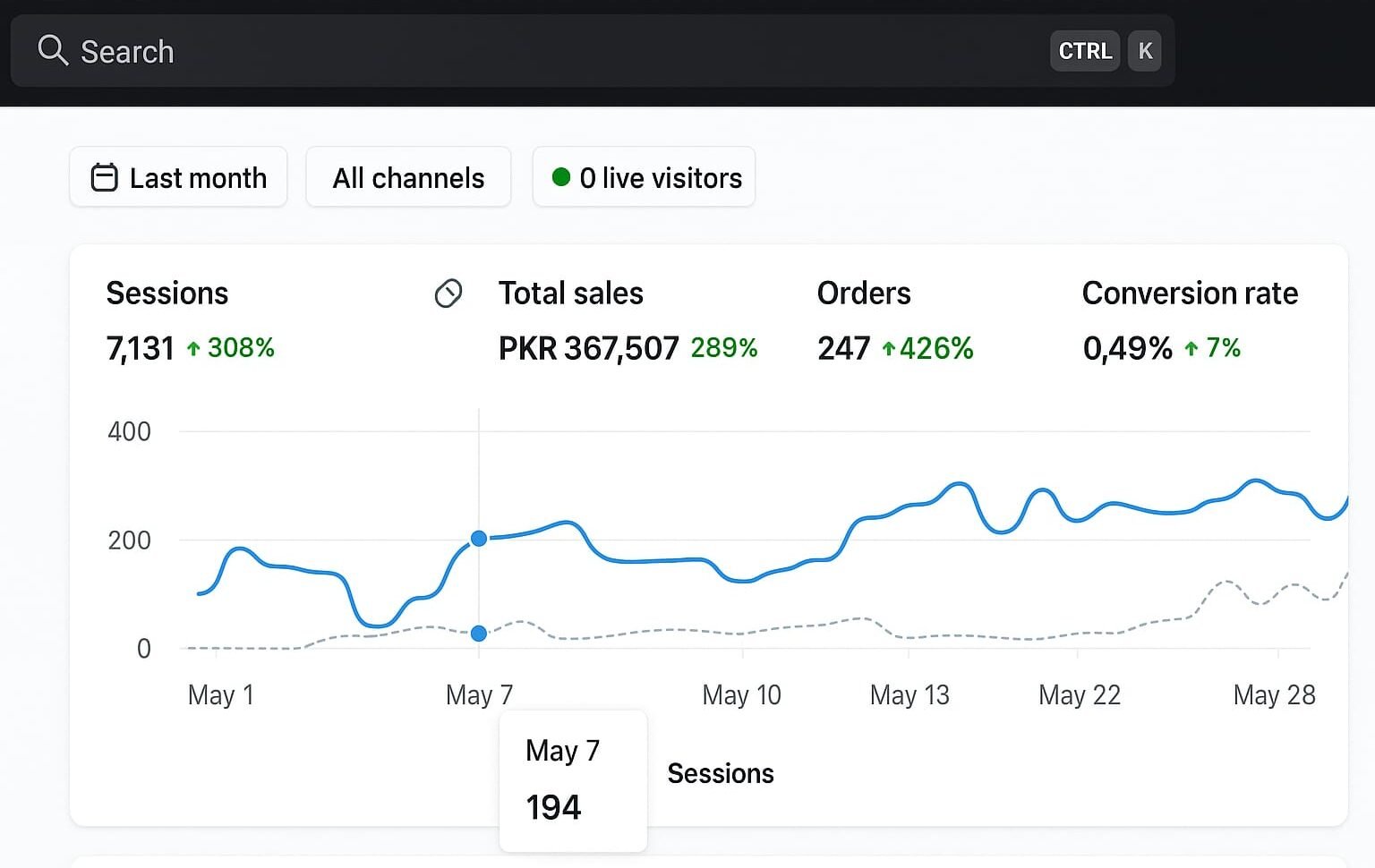The width and height of the screenshot is (1375, 868).
Task: Open the 0 live visitors view
Action: (x=645, y=177)
